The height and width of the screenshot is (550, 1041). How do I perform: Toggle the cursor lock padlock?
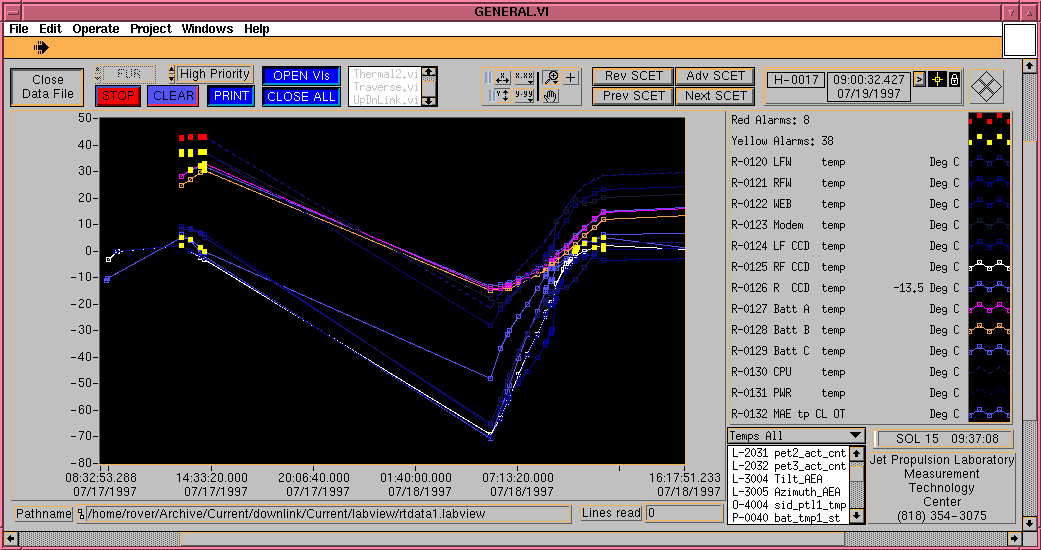coord(954,80)
